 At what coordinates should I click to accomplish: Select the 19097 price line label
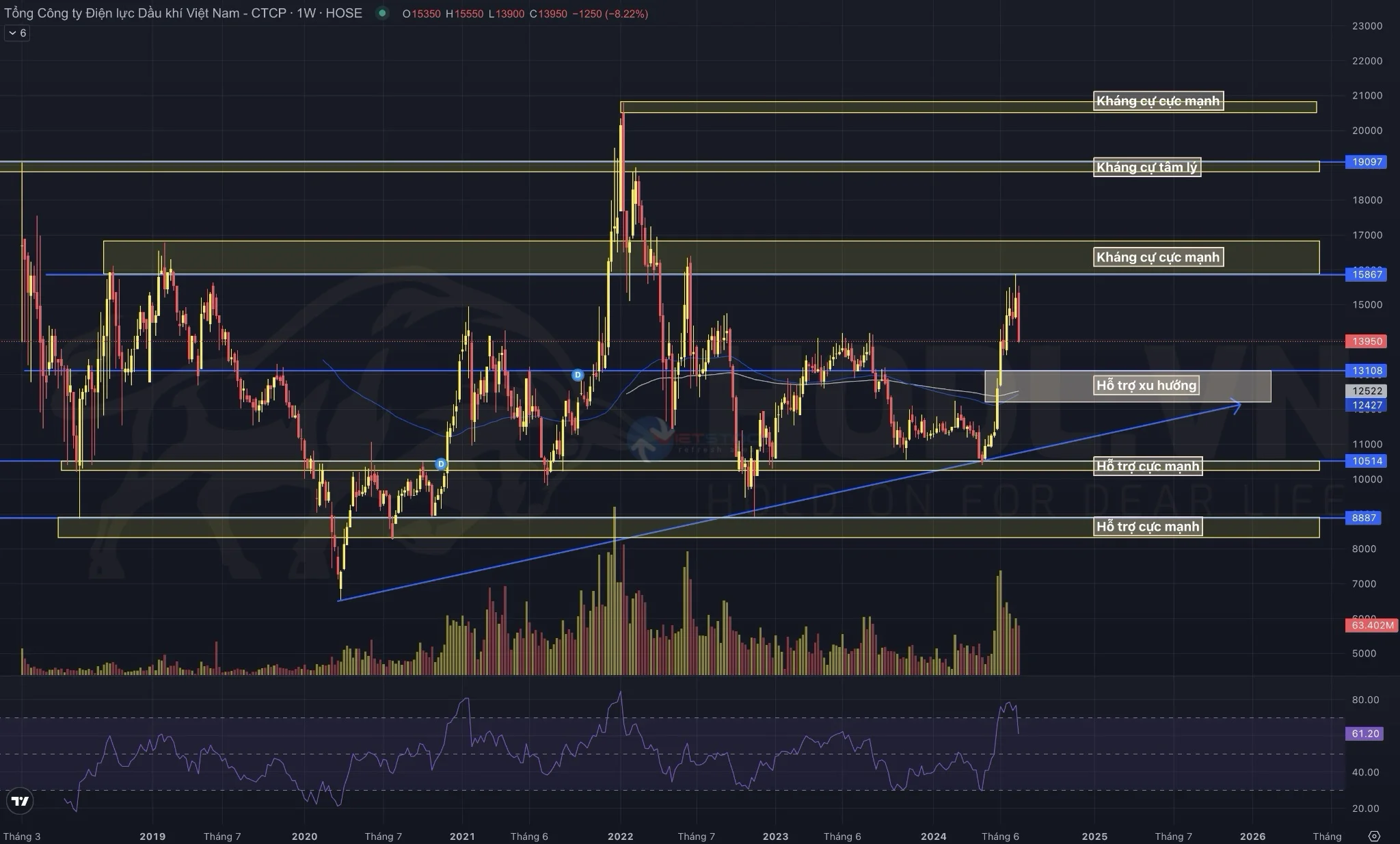1367,162
